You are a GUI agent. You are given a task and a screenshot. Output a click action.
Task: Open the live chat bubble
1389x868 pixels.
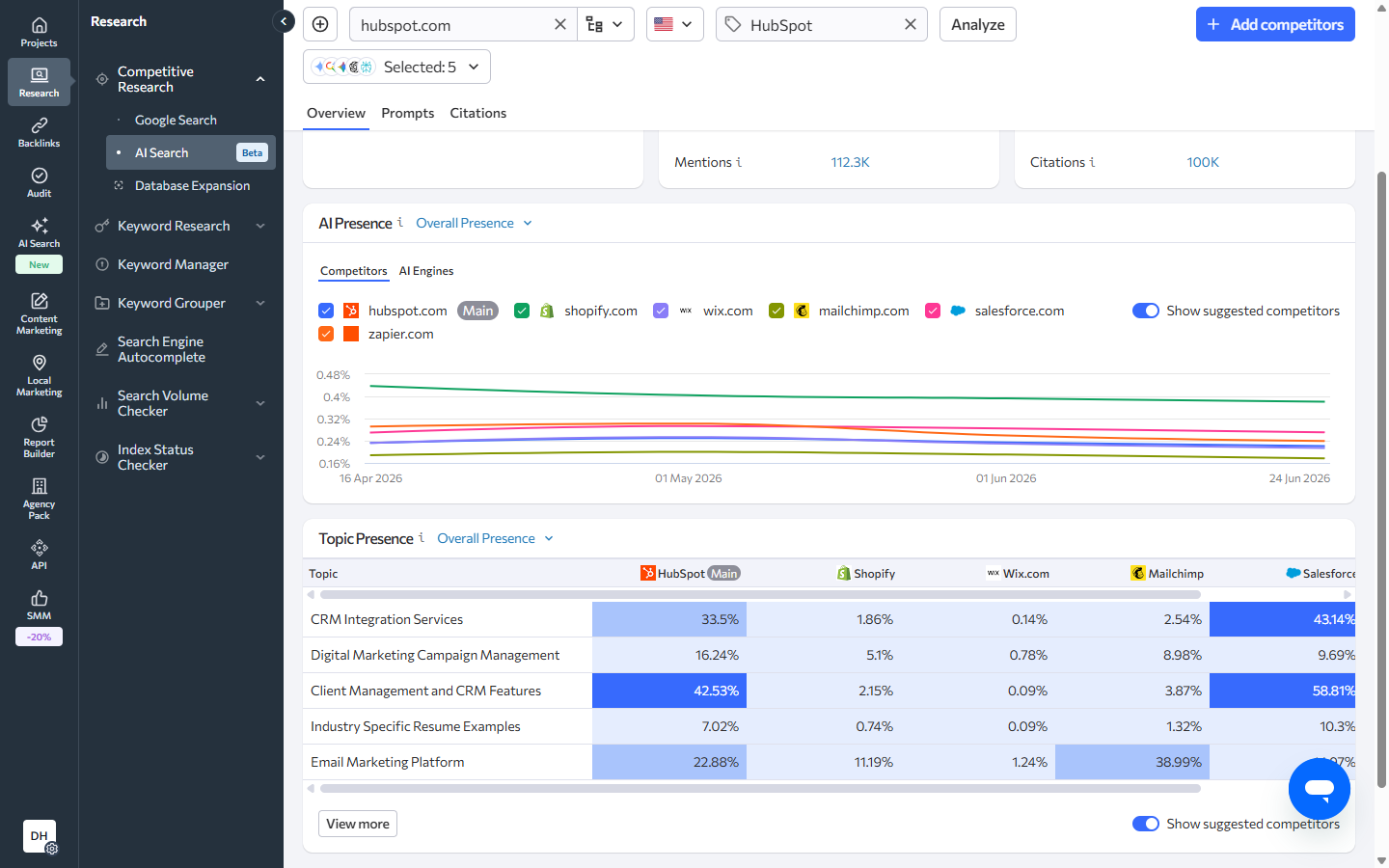1319,788
